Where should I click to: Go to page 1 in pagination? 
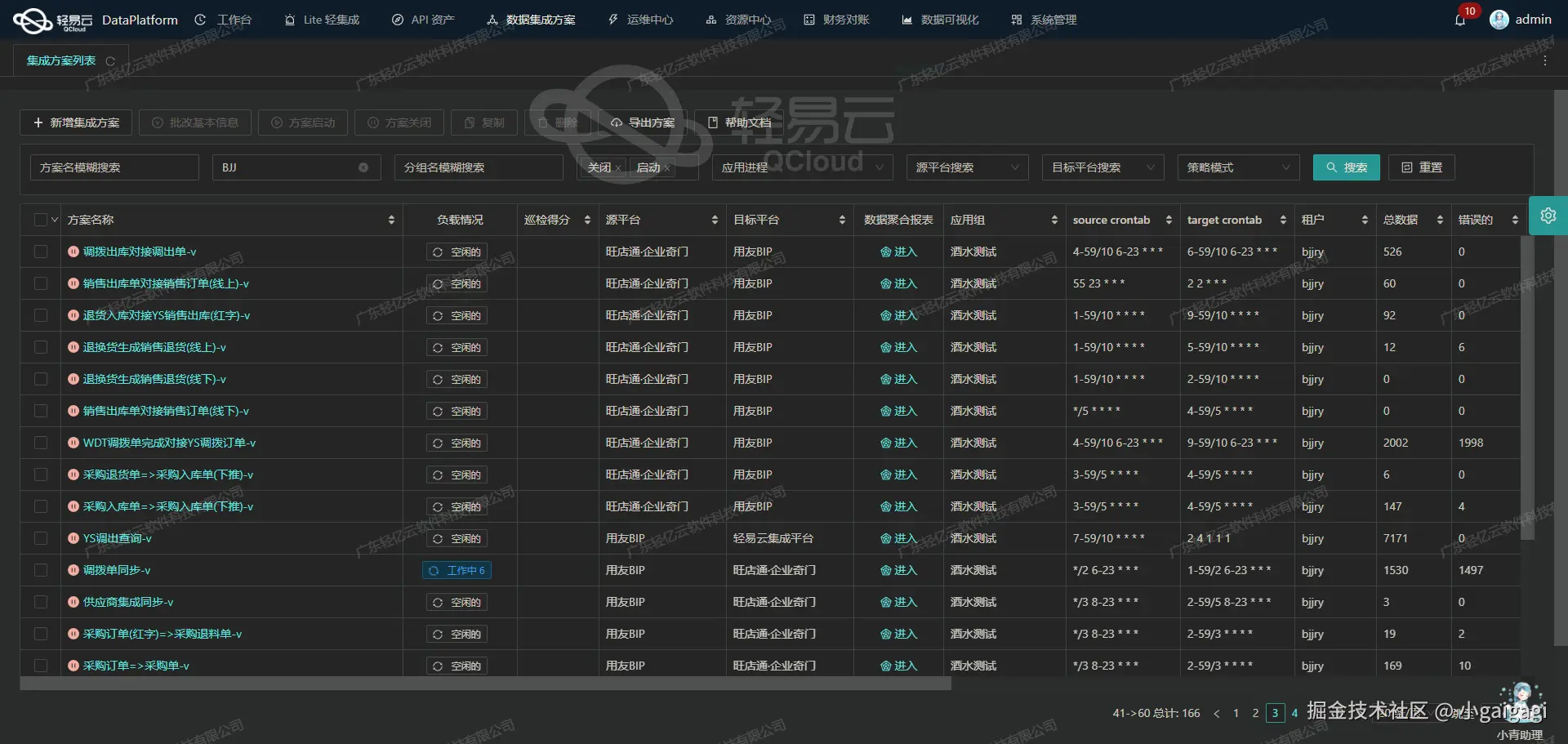(x=1236, y=713)
